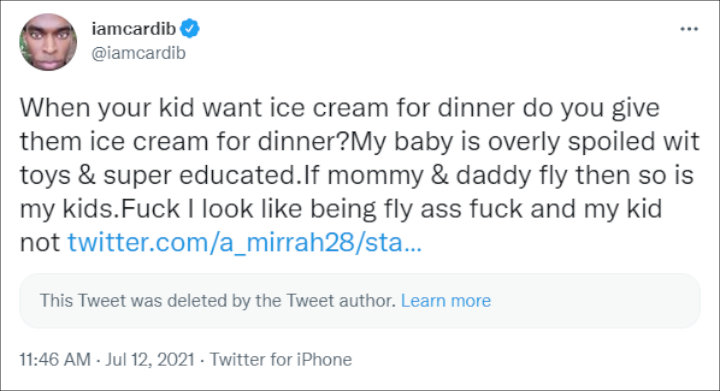The height and width of the screenshot is (391, 720).
Task: Select the deleted Tweet notice box
Action: [360, 301]
